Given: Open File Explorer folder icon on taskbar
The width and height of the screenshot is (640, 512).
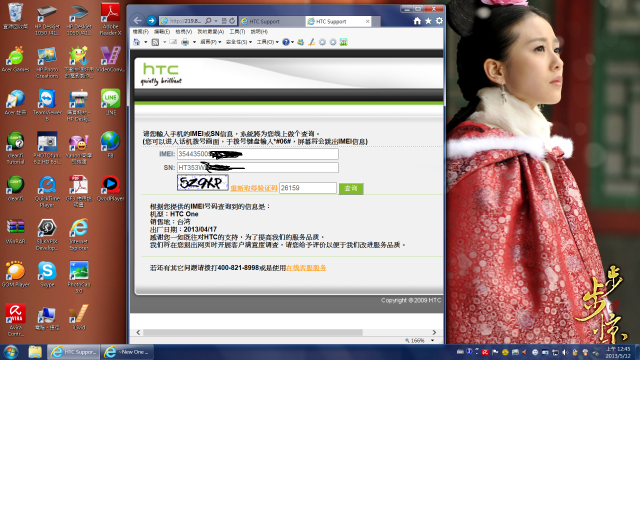Looking at the screenshot, I should [35, 352].
